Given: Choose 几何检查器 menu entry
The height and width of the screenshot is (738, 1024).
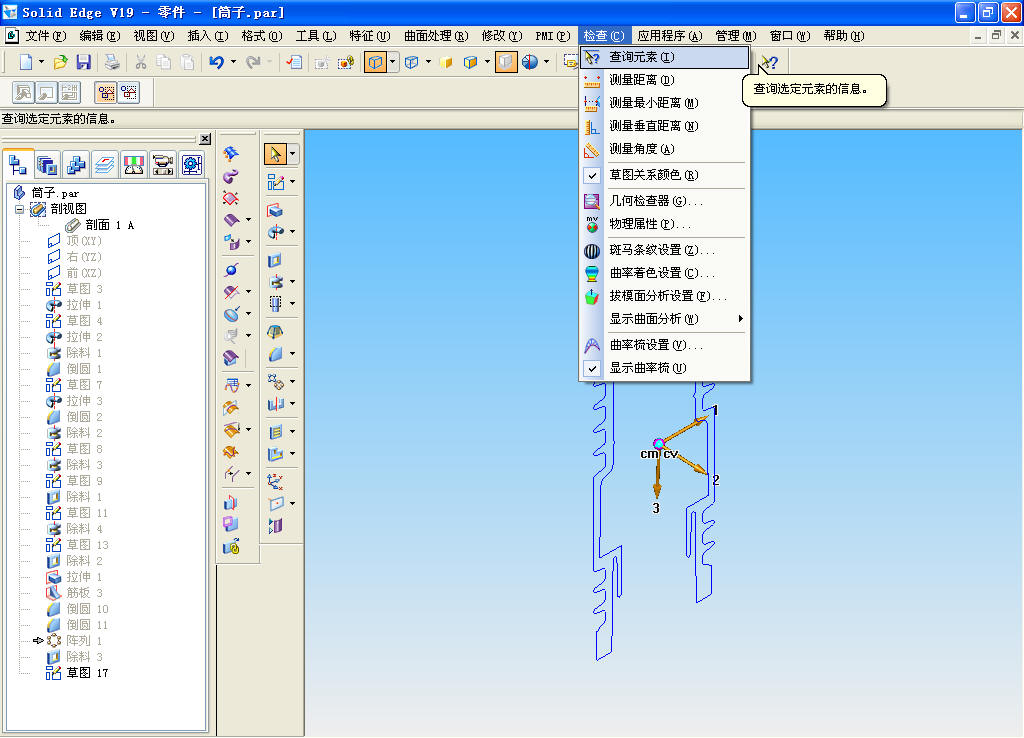Looking at the screenshot, I should pyautogui.click(x=665, y=202).
